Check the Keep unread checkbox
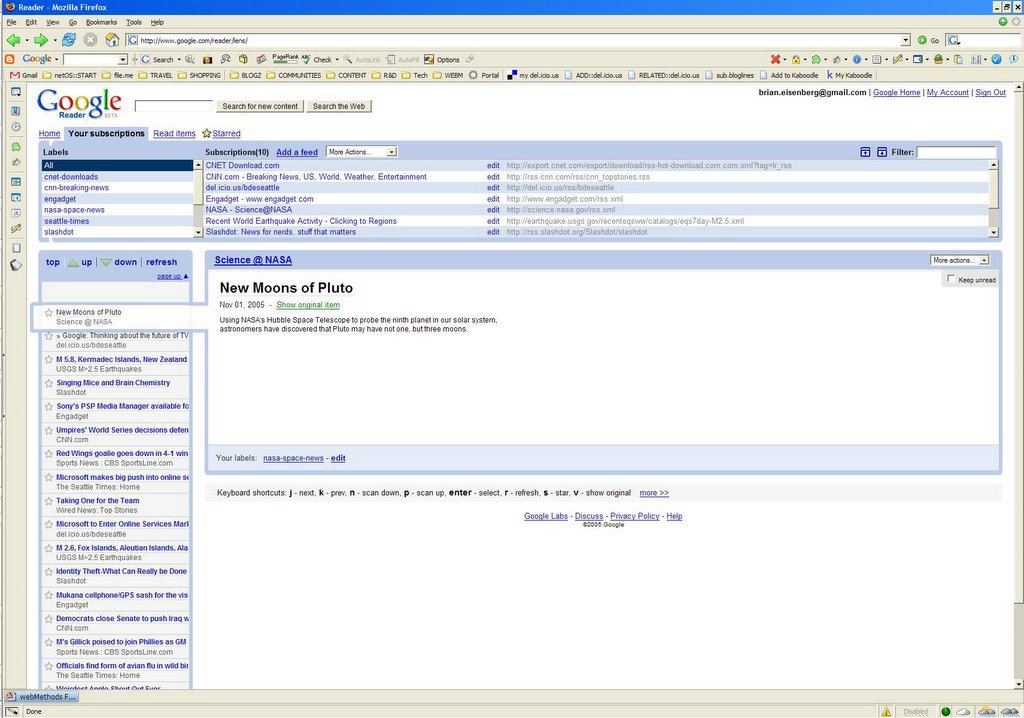Screen dimensions: 1024x718 [951, 279]
